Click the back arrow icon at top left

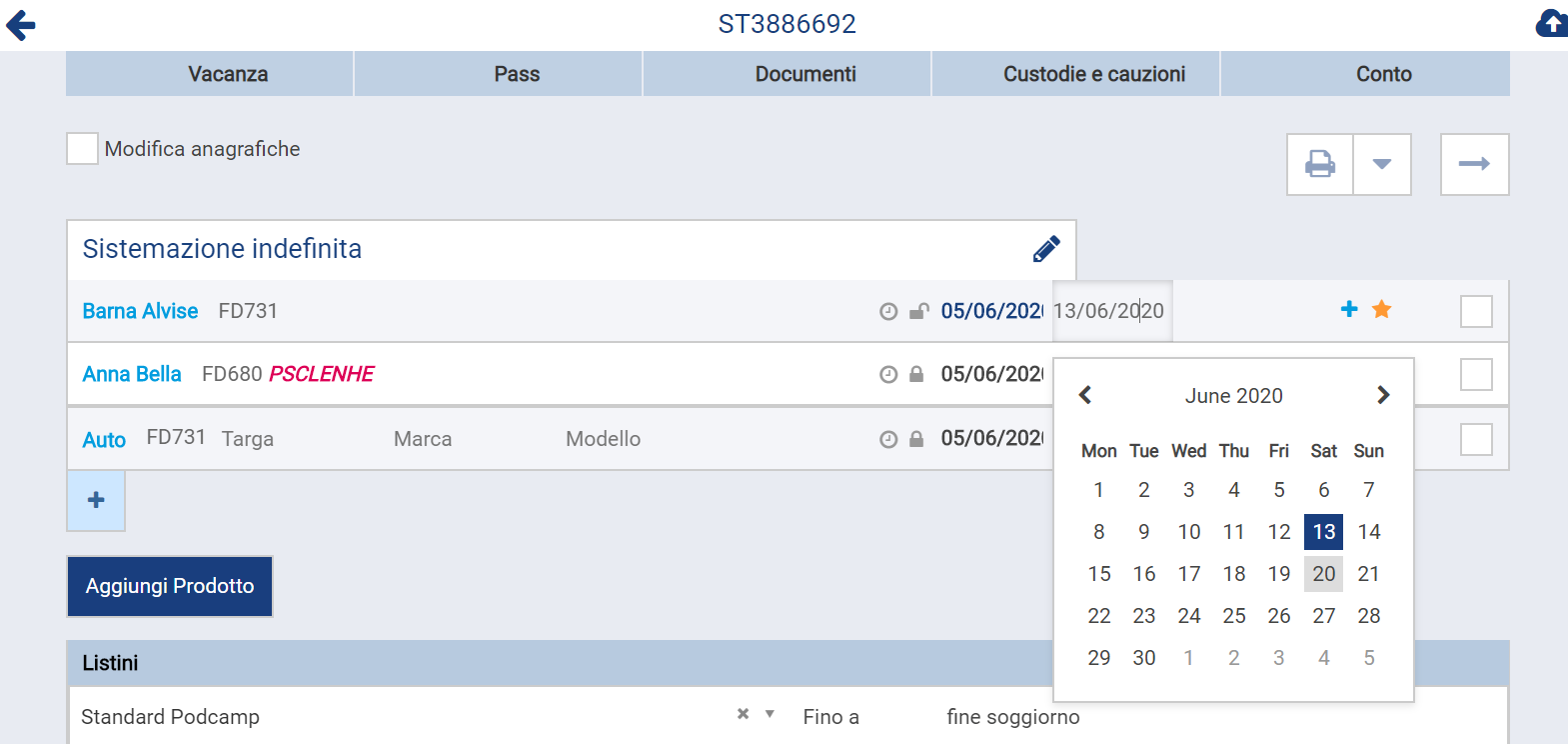21,25
